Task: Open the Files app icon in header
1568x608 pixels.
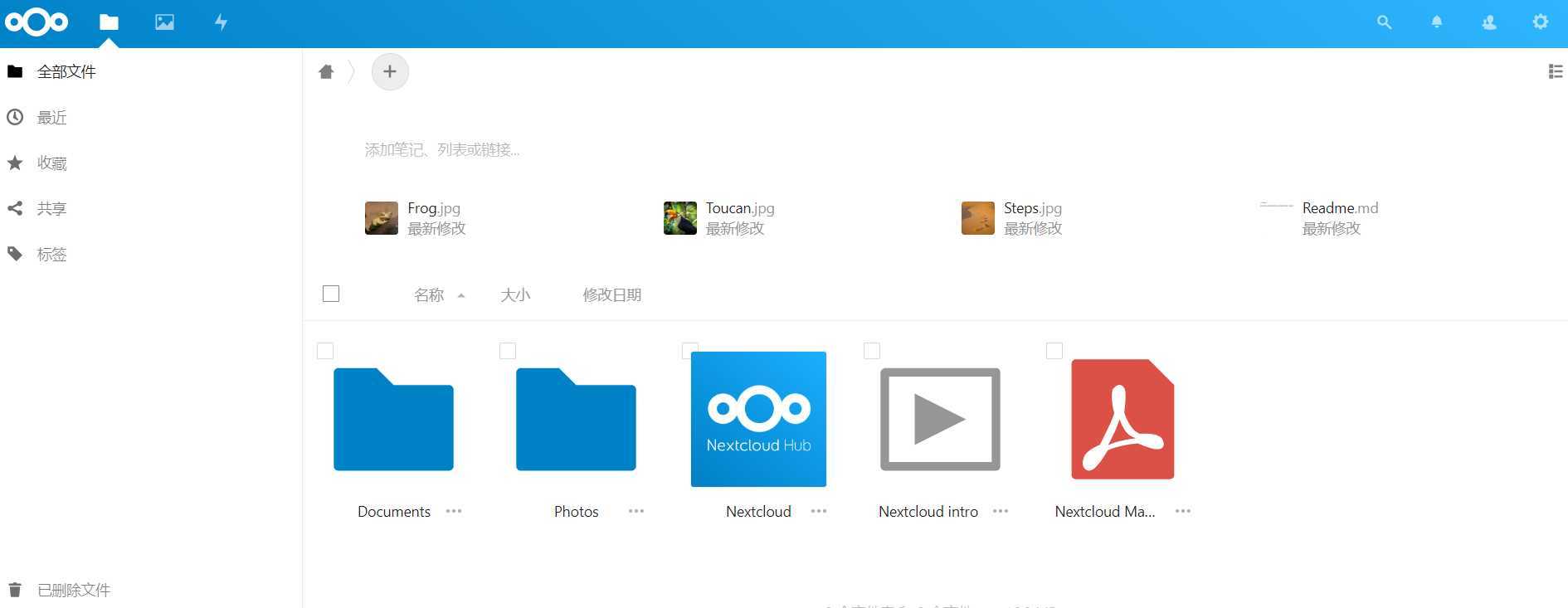Action: tap(109, 22)
